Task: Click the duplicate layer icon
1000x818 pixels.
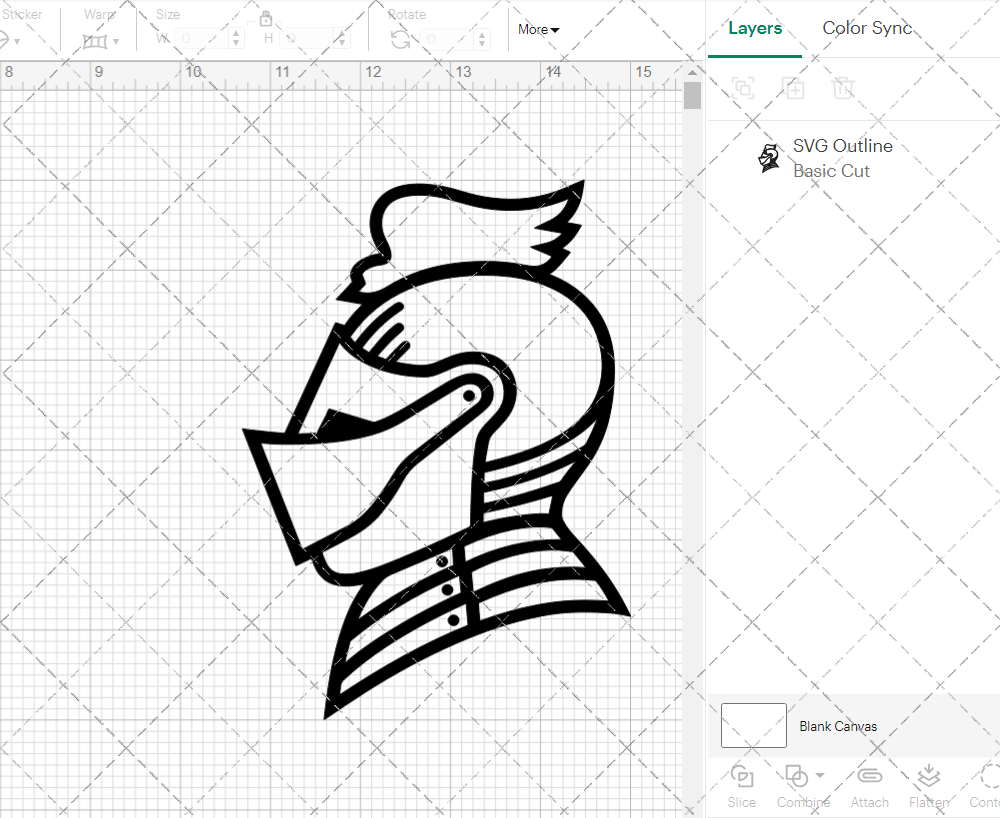Action: pos(794,88)
